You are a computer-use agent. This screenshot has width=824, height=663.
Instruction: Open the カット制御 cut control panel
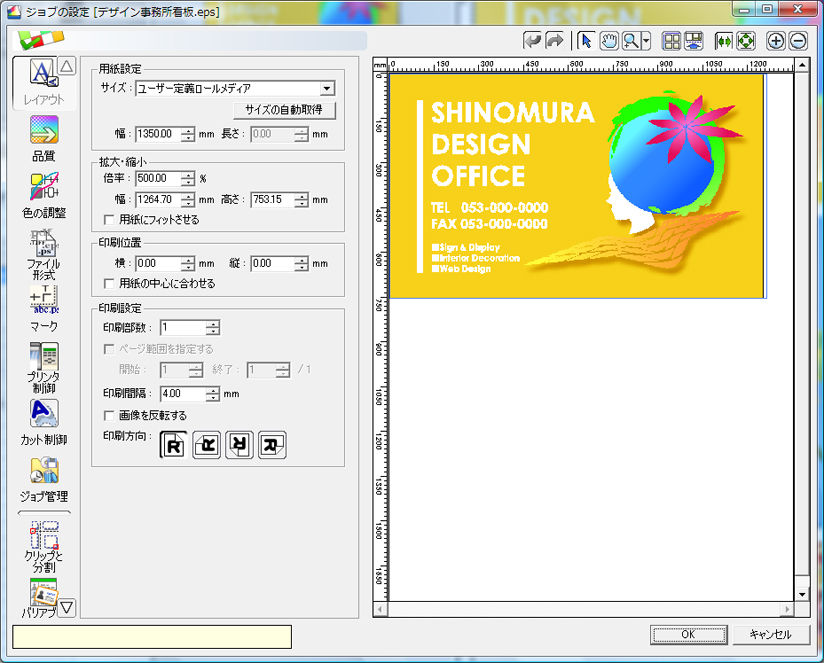[x=43, y=420]
